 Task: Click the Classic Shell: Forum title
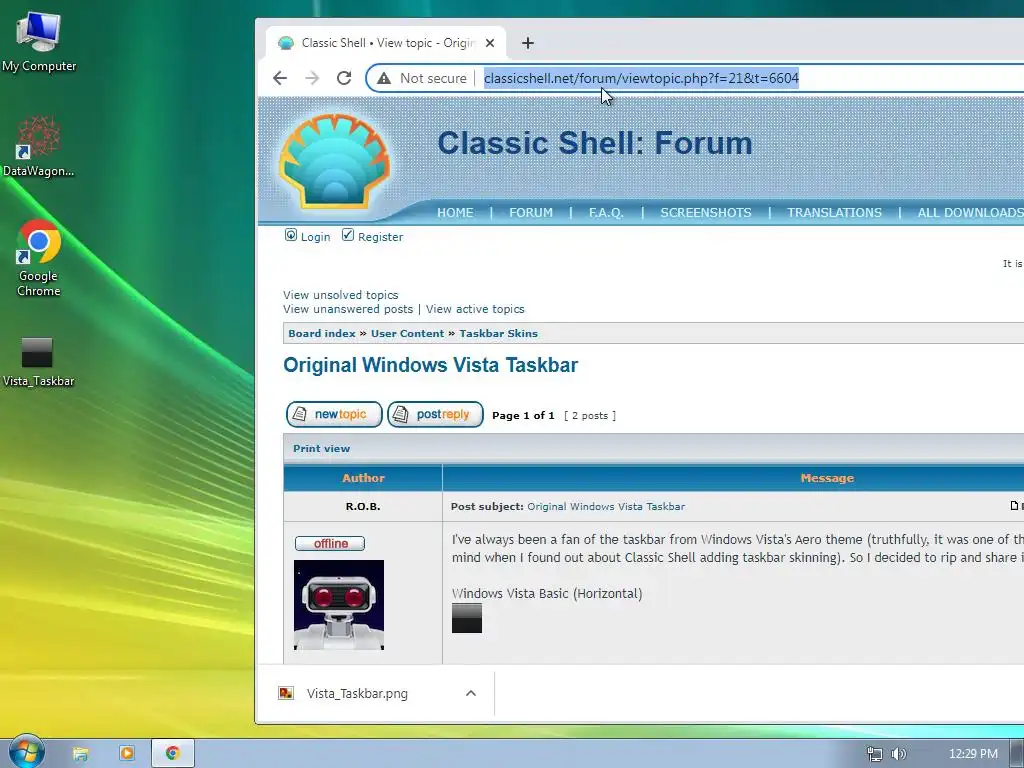pos(594,143)
